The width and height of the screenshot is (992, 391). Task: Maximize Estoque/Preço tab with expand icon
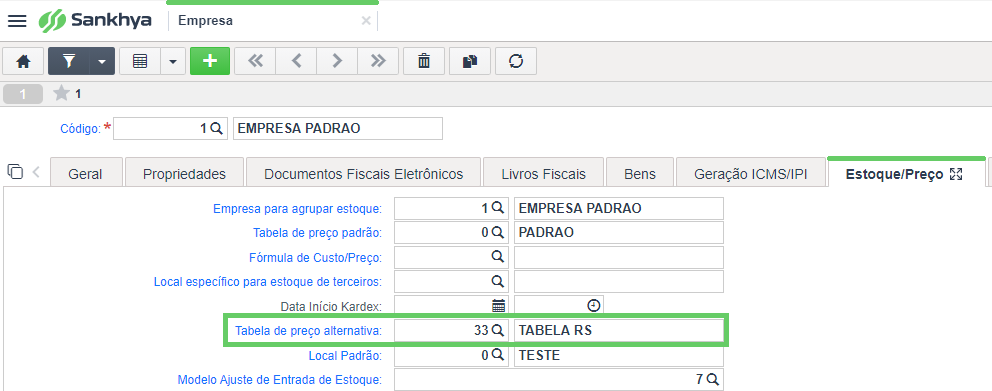point(957,175)
